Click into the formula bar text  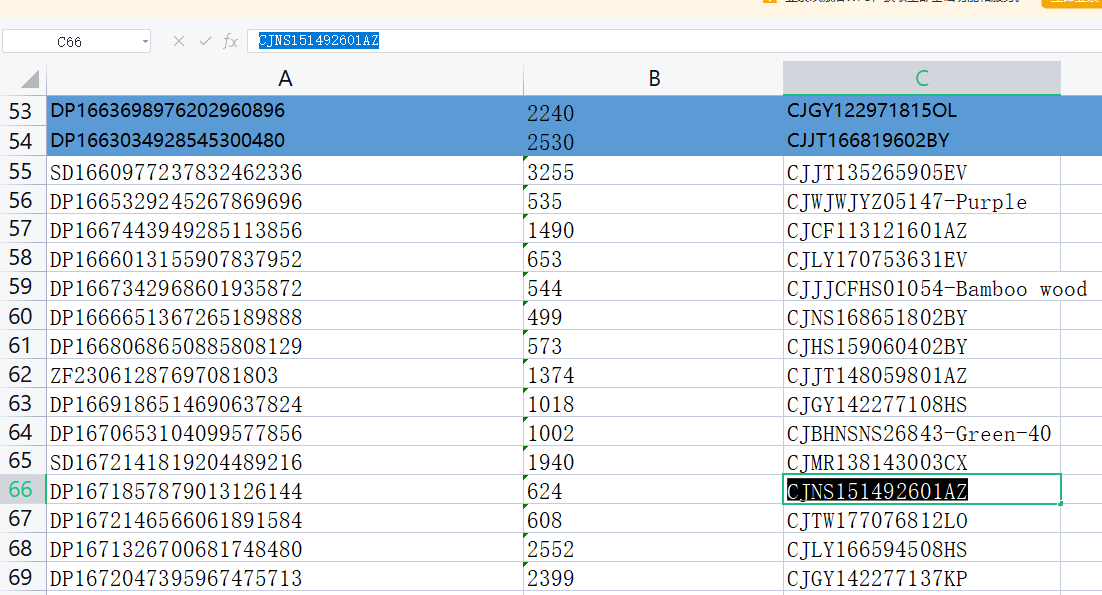pyautogui.click(x=600, y=41)
